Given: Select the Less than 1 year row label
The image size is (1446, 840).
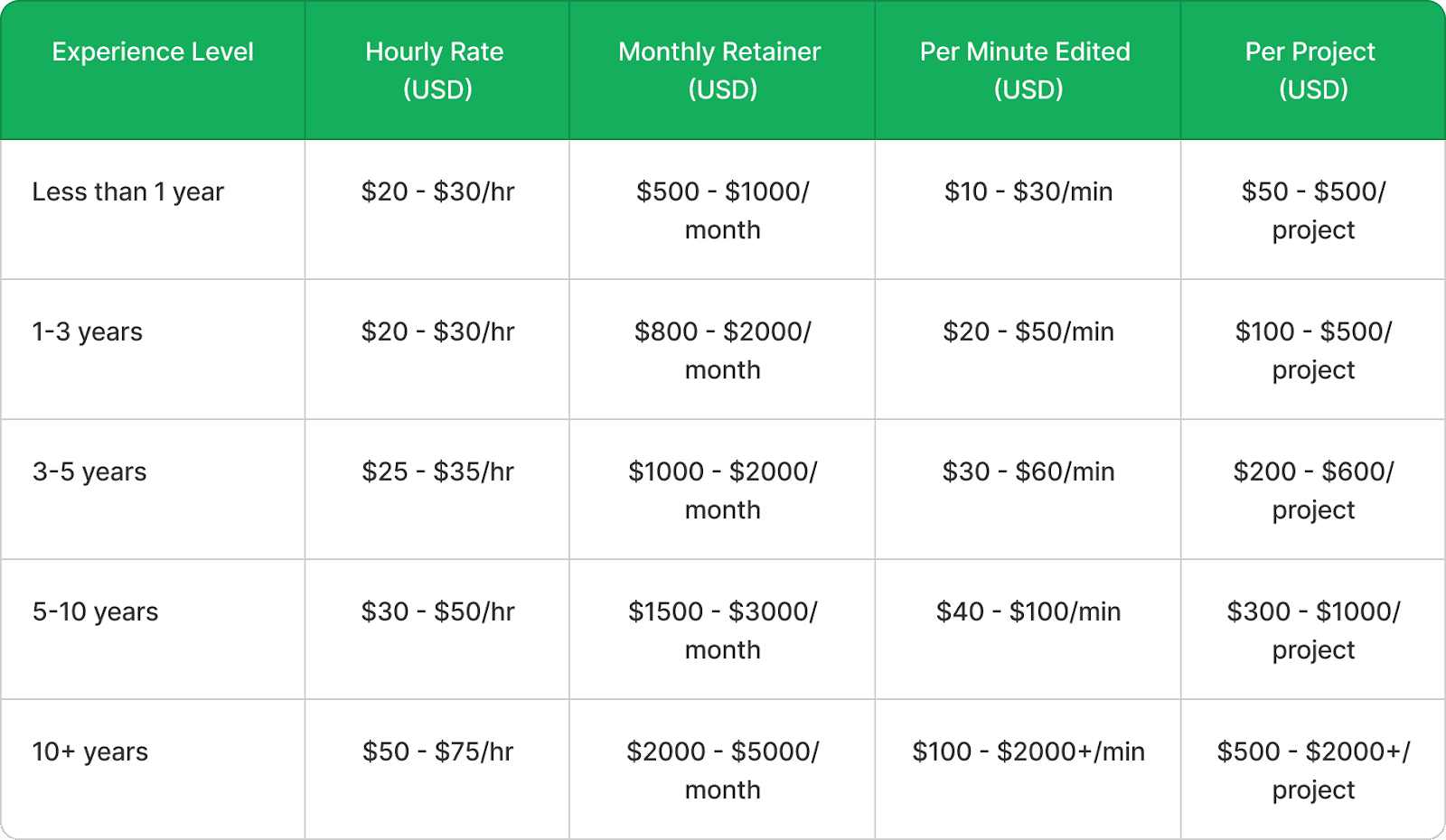Looking at the screenshot, I should [128, 192].
